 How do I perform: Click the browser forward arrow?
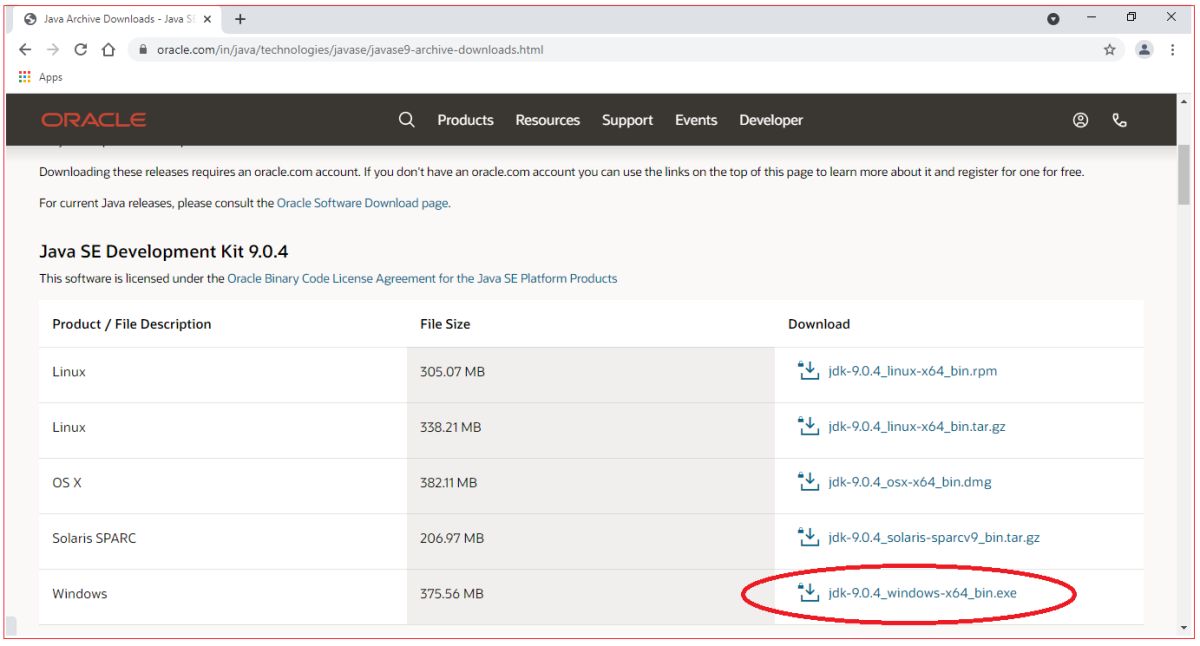pos(53,49)
